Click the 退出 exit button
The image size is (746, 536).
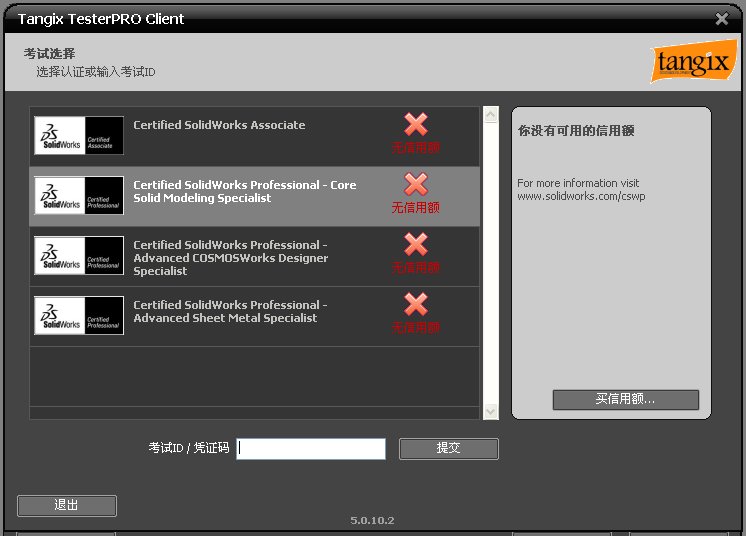tap(67, 505)
